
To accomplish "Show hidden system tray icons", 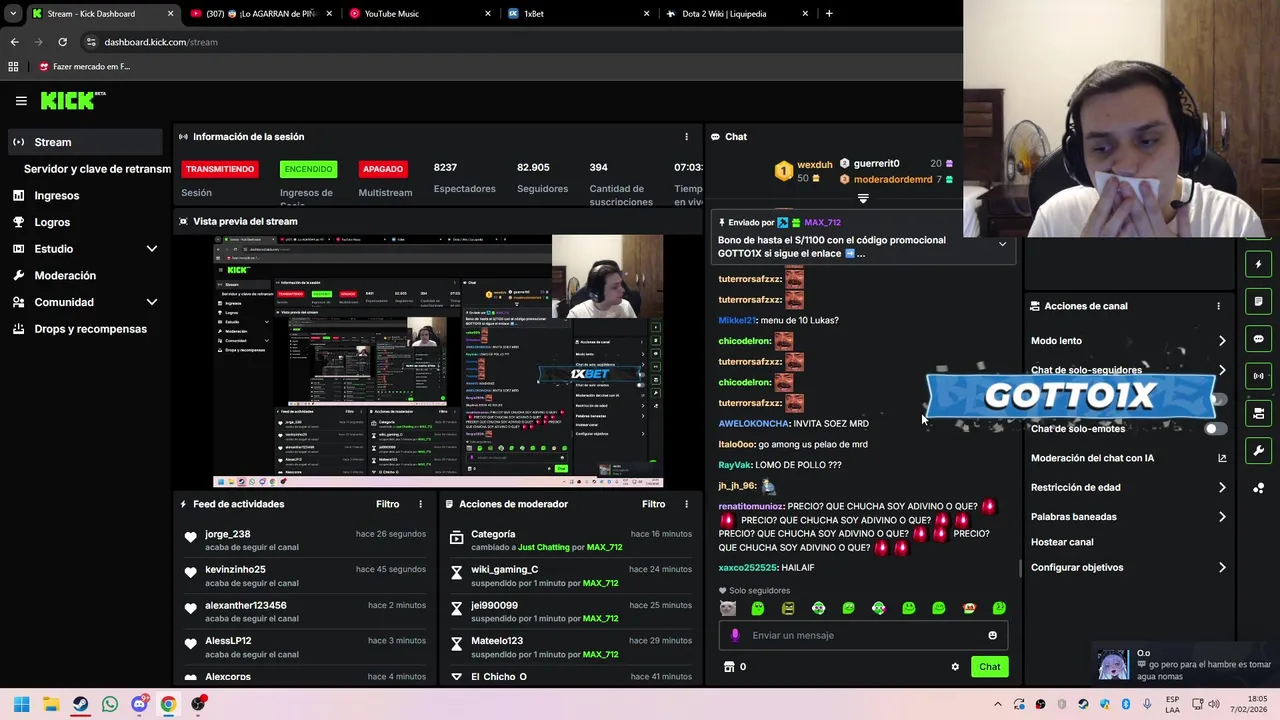I will tap(998, 704).
